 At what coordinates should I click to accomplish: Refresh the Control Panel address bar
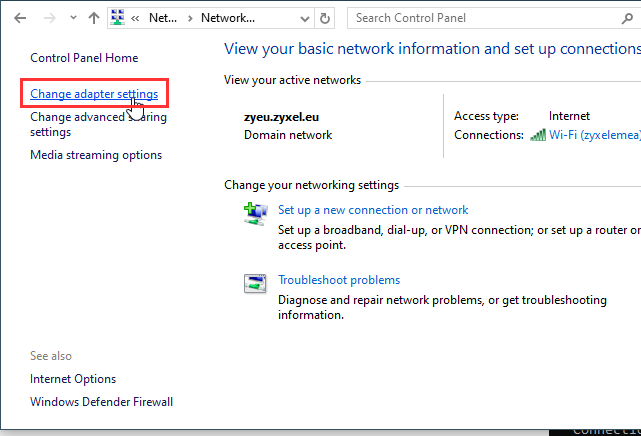pyautogui.click(x=325, y=18)
